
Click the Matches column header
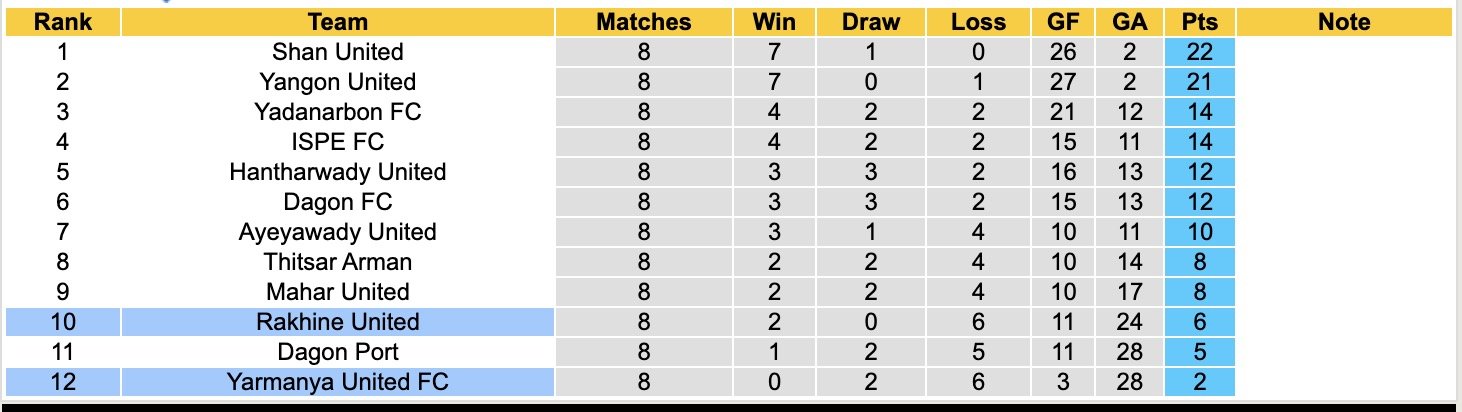point(643,22)
